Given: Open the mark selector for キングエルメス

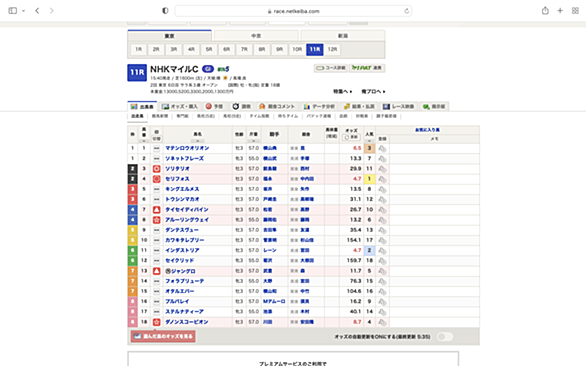Looking at the screenshot, I should point(157,189).
